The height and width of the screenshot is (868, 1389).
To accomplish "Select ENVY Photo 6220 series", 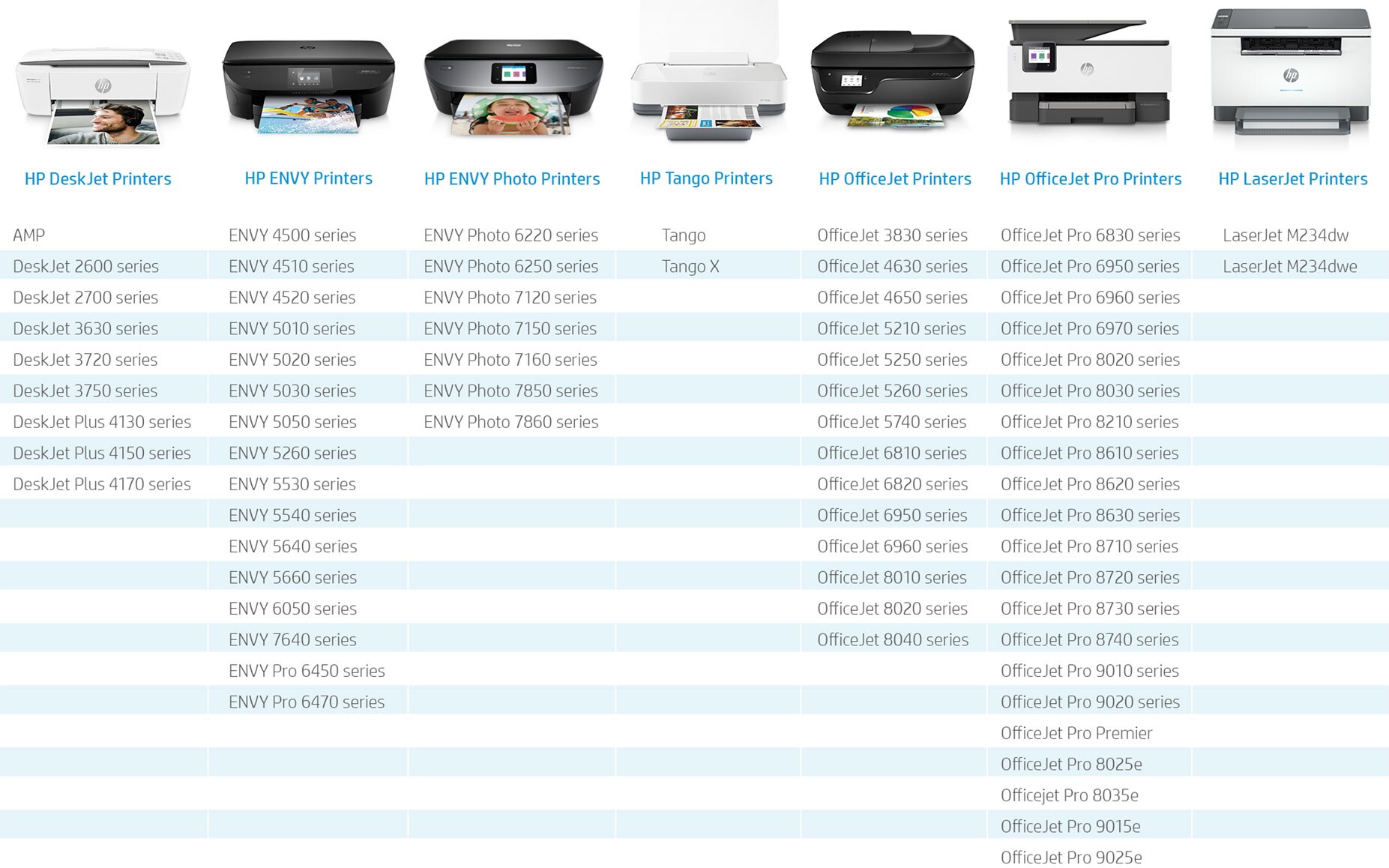I will 511,235.
